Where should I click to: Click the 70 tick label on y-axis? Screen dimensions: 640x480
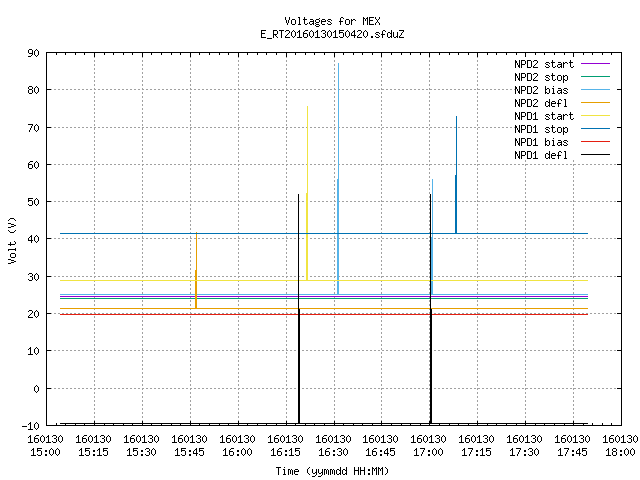[x=34, y=128]
